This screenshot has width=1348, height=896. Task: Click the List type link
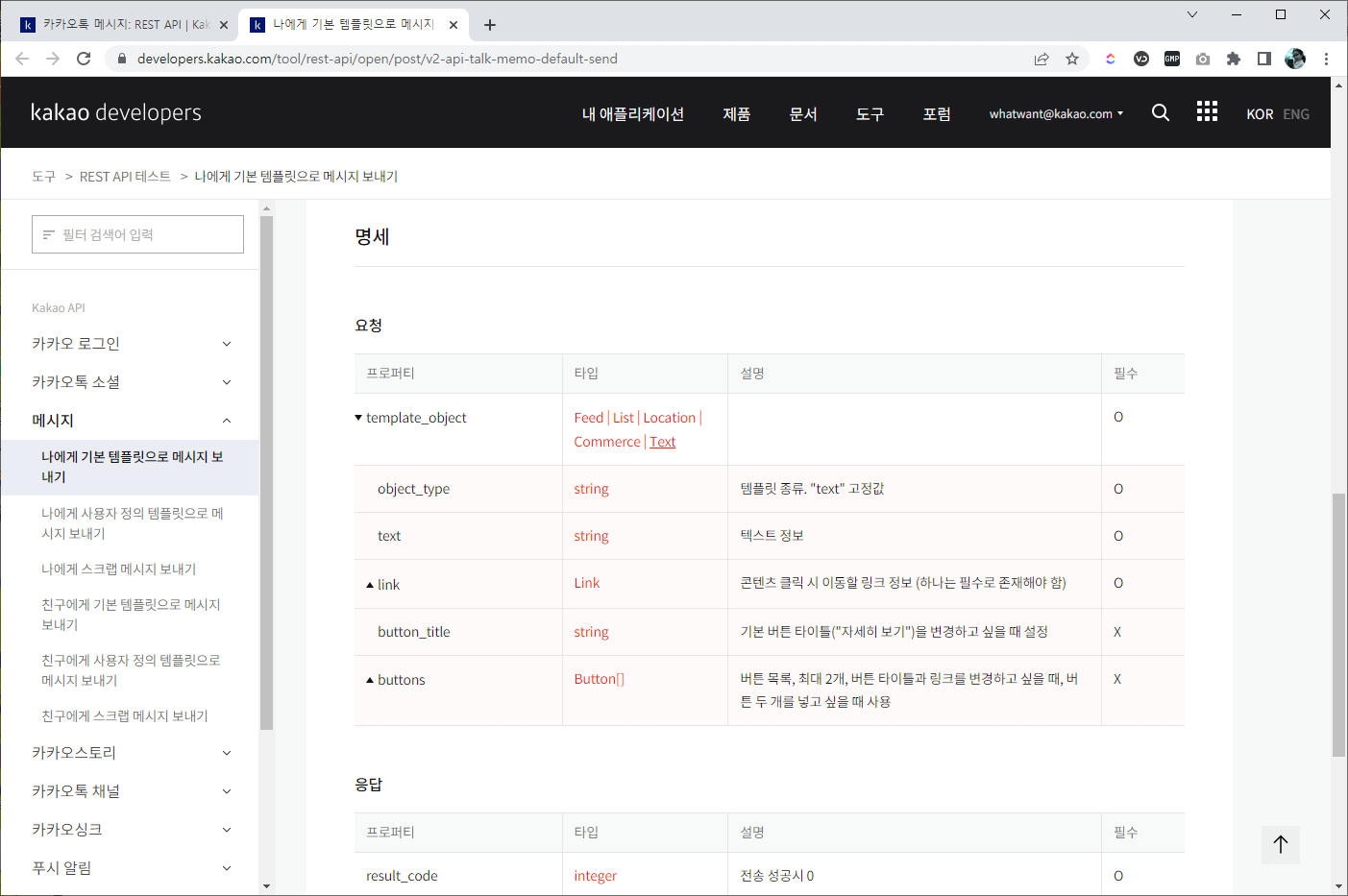624,418
